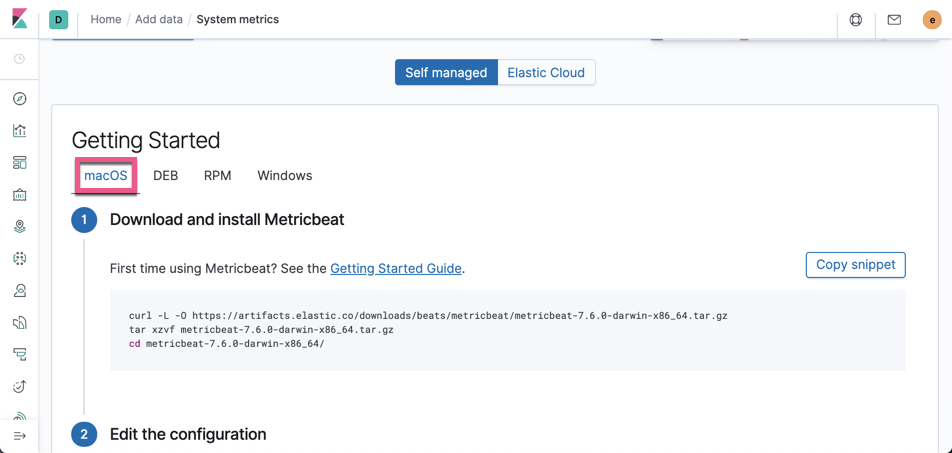Switch to Self managed option
Image resolution: width=952 pixels, height=453 pixels.
(446, 72)
